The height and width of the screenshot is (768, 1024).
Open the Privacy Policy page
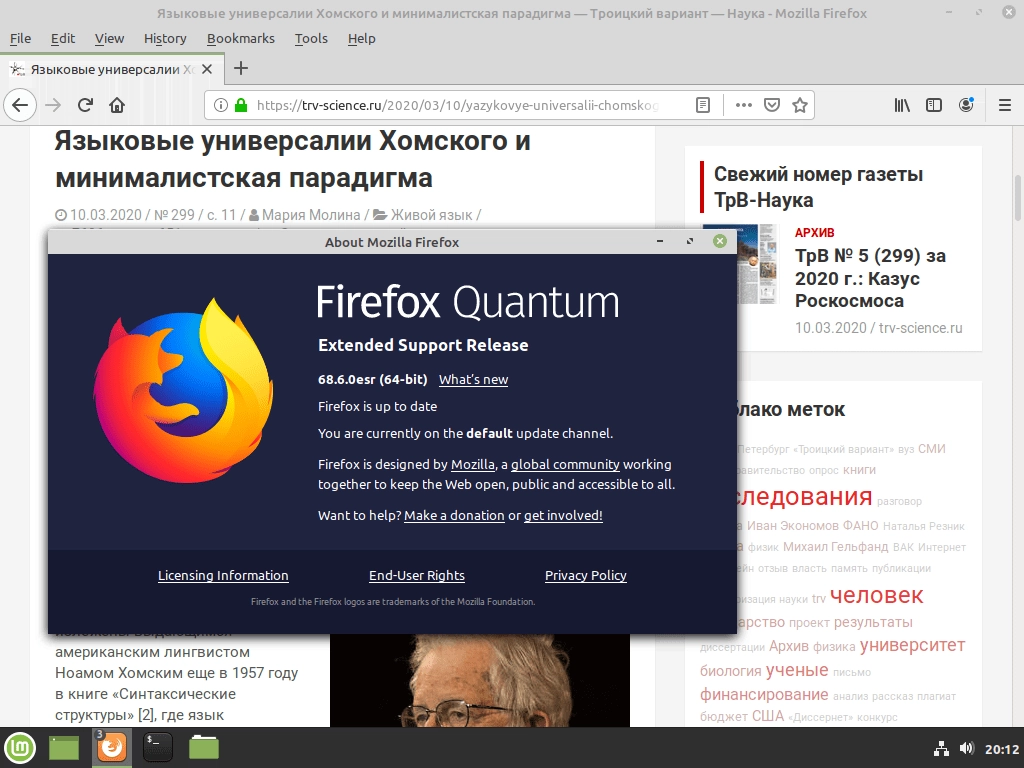[x=585, y=575]
